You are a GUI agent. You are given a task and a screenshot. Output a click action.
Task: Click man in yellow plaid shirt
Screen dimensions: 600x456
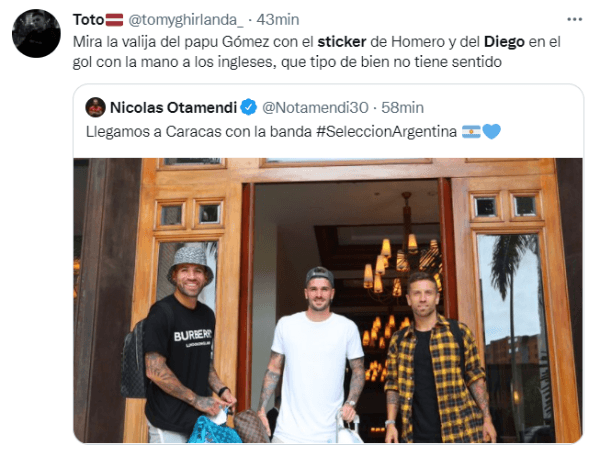click(x=438, y=358)
